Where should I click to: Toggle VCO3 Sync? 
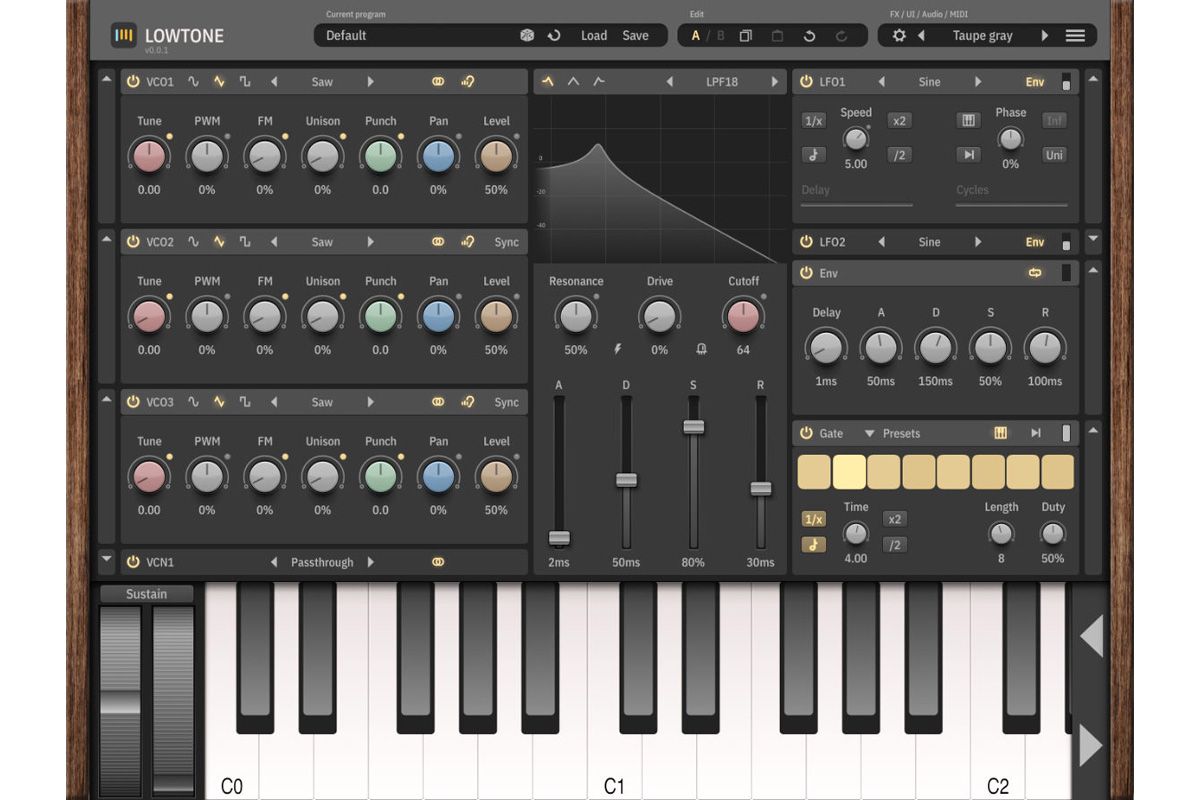click(x=506, y=402)
